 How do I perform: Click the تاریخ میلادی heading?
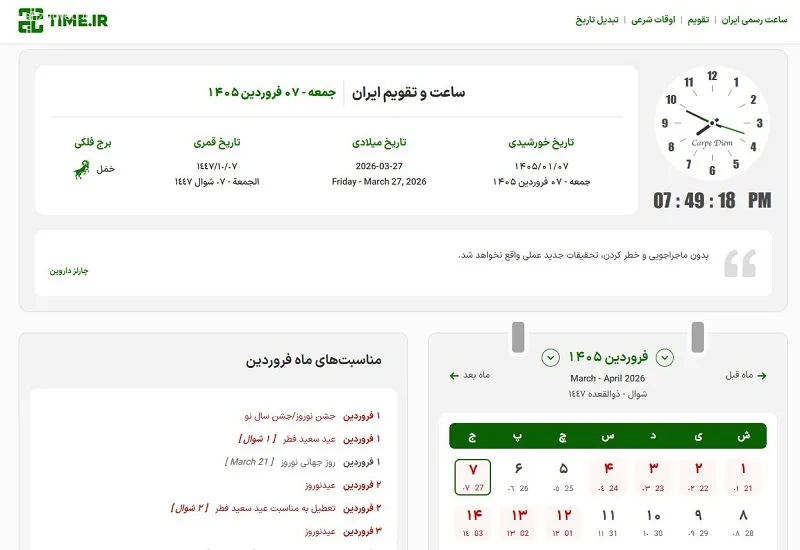379,142
